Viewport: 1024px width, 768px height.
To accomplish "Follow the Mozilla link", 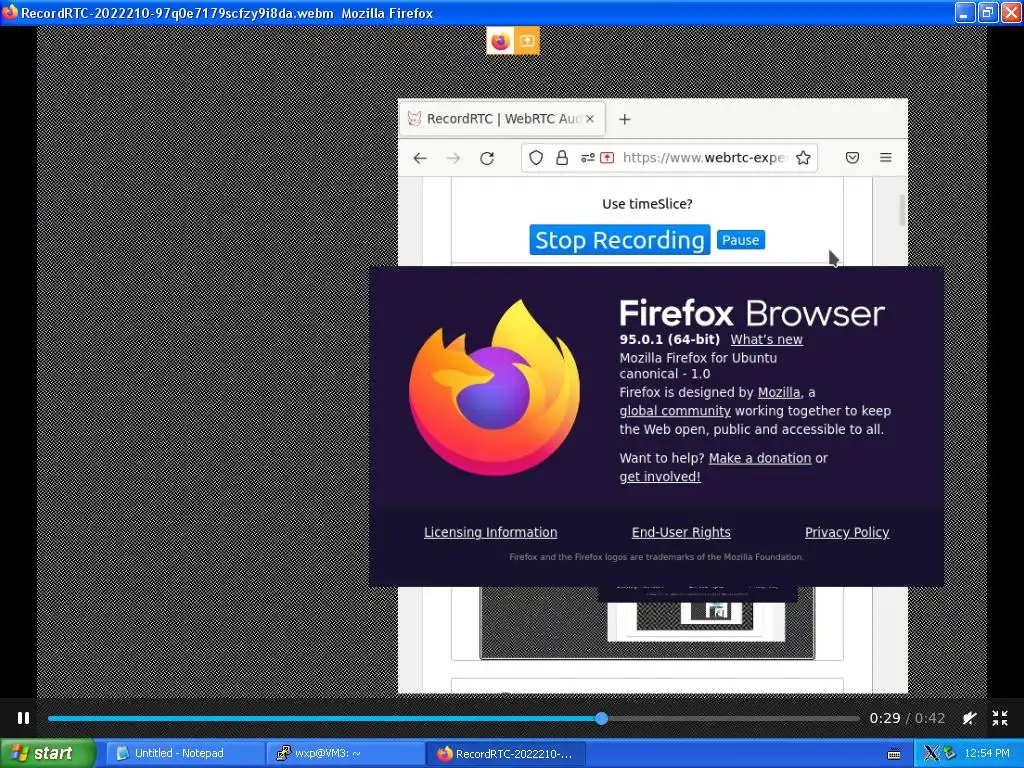I will (778, 392).
